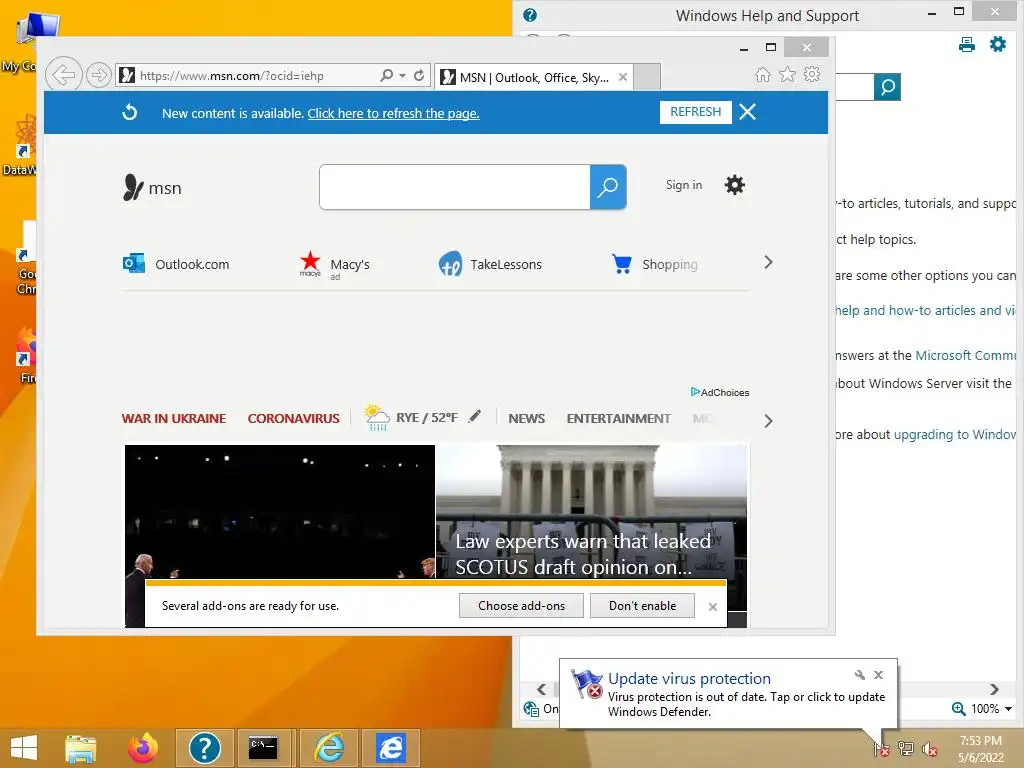Image resolution: width=1024 pixels, height=768 pixels.
Task: Select the NEWS category
Action: 526,419
